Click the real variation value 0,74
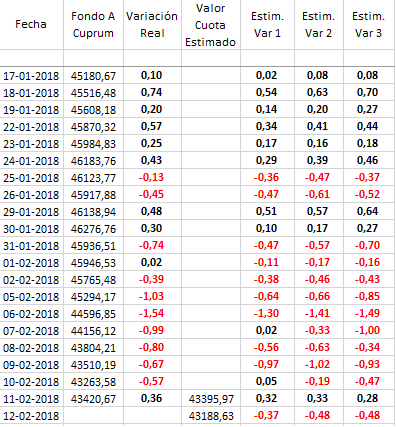The height and width of the screenshot is (427, 396). tap(152, 92)
